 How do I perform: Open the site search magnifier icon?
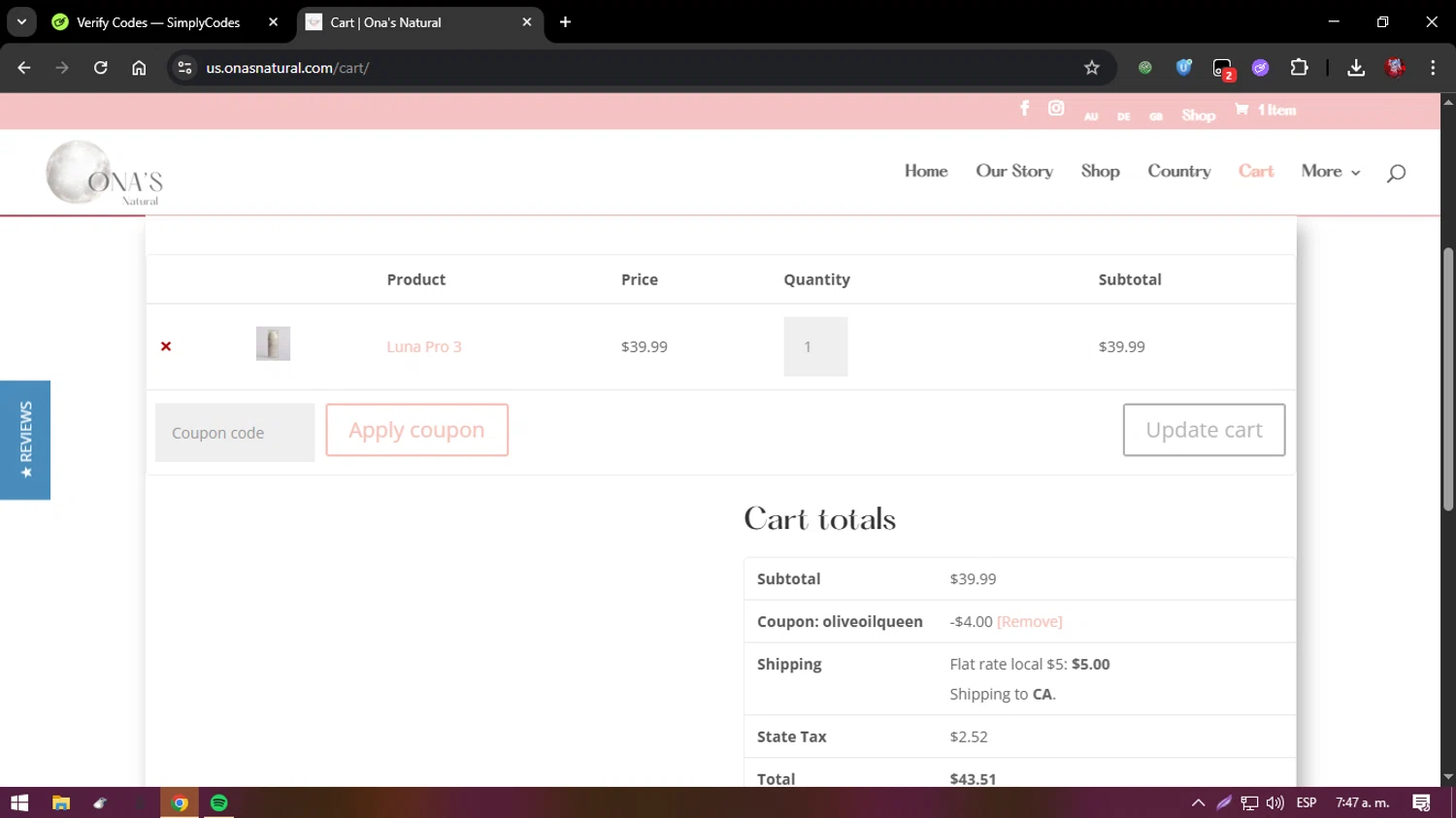pyautogui.click(x=1396, y=174)
